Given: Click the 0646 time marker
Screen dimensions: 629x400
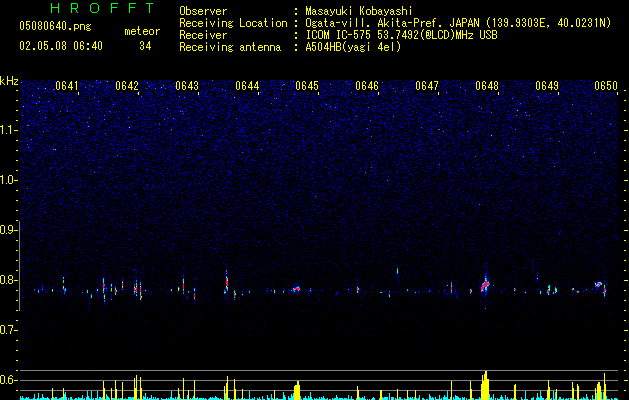Looking at the screenshot, I should pyautogui.click(x=367, y=86).
